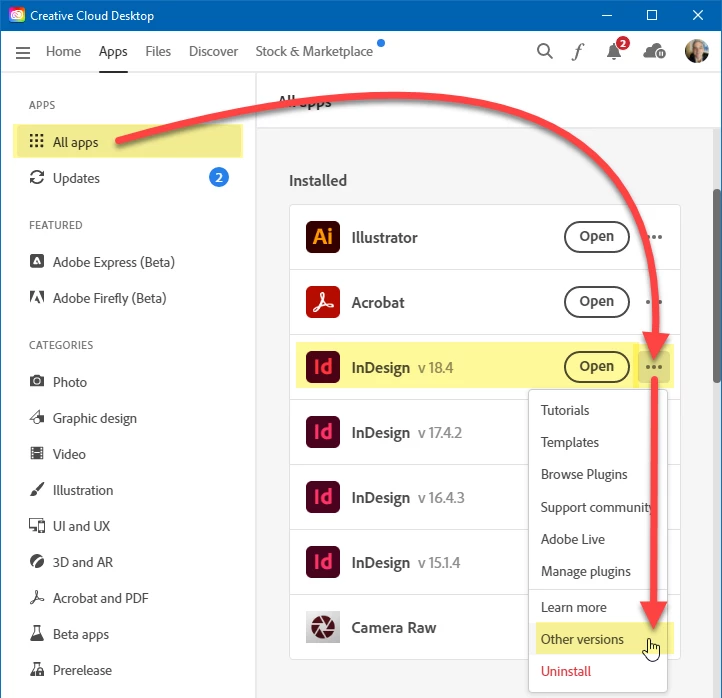Click the Illustrator app icon

point(323,237)
